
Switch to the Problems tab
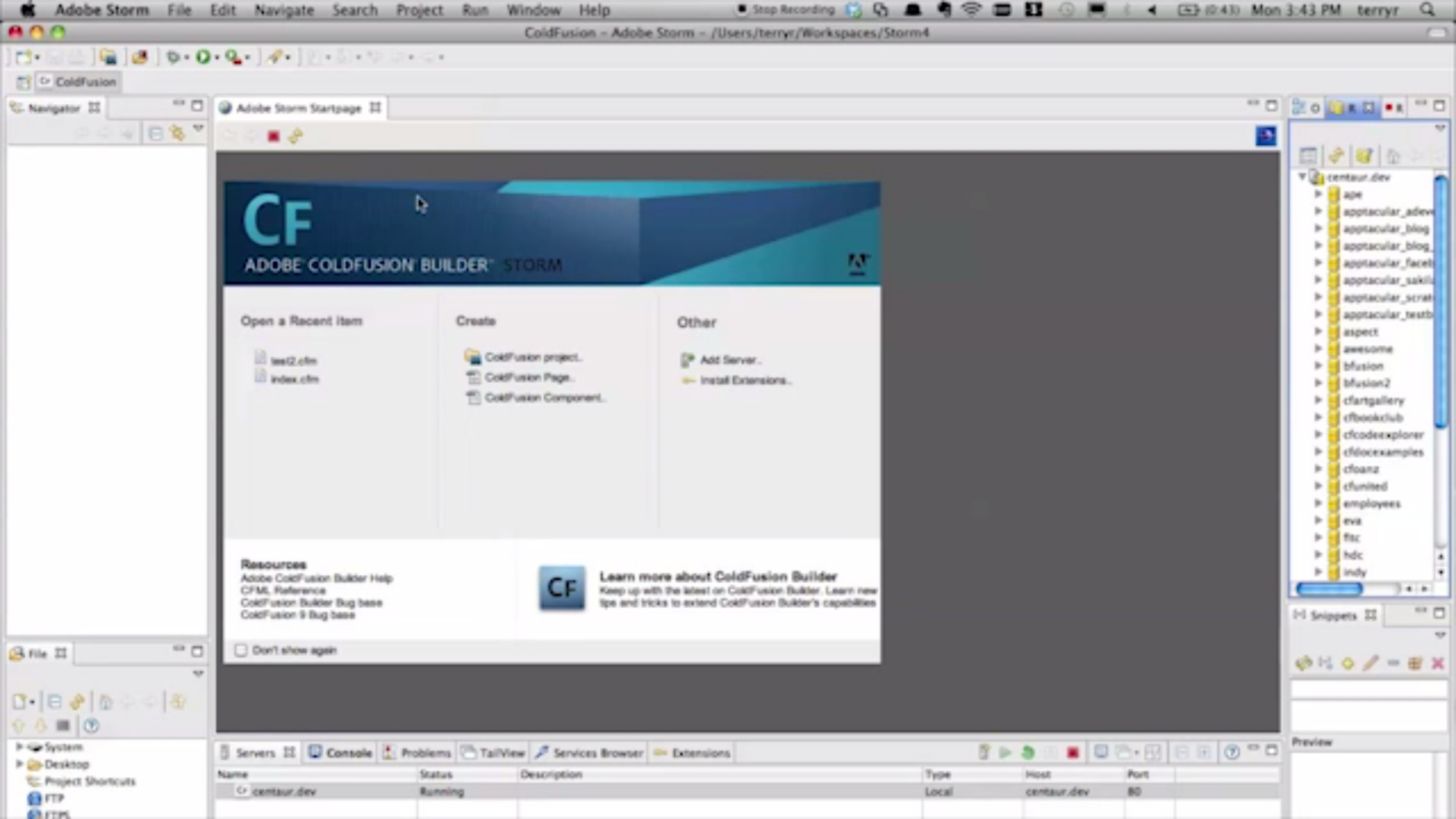(418, 753)
